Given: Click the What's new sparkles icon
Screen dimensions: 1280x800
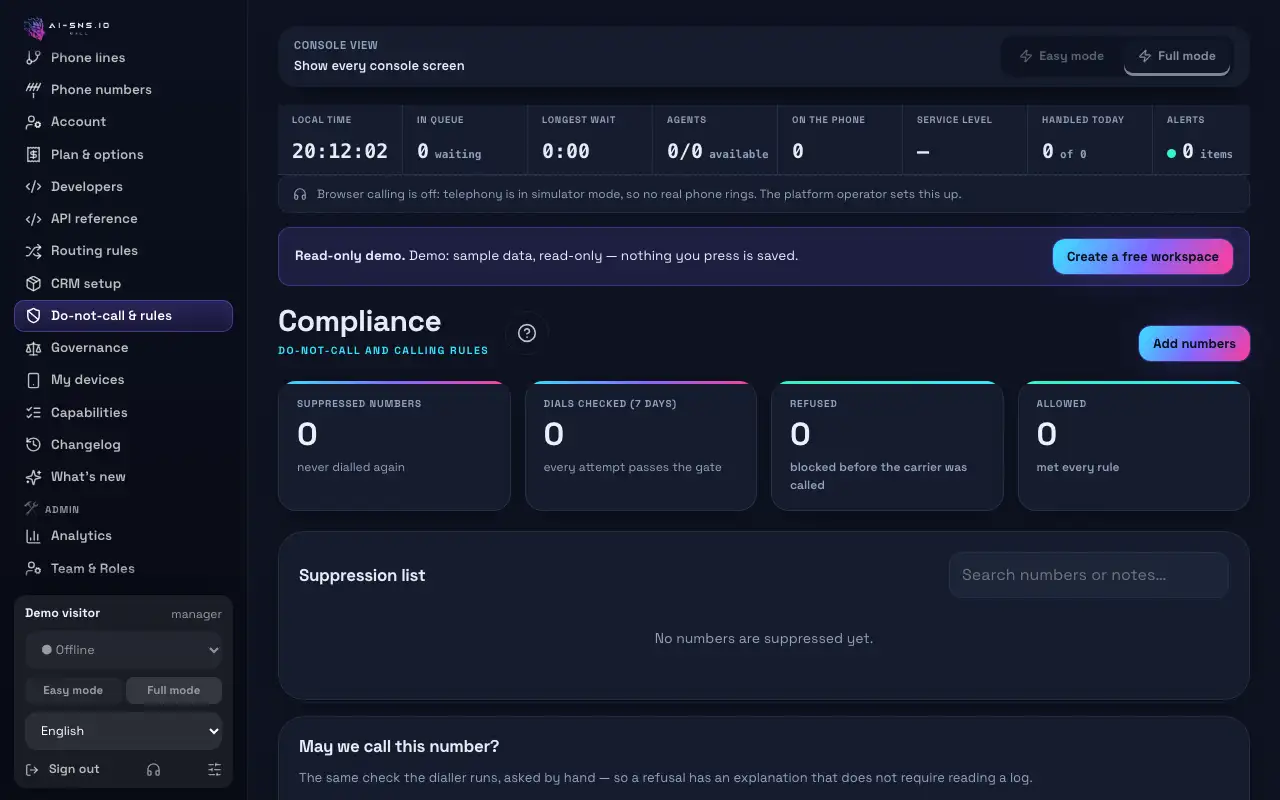Looking at the screenshot, I should coord(33,477).
